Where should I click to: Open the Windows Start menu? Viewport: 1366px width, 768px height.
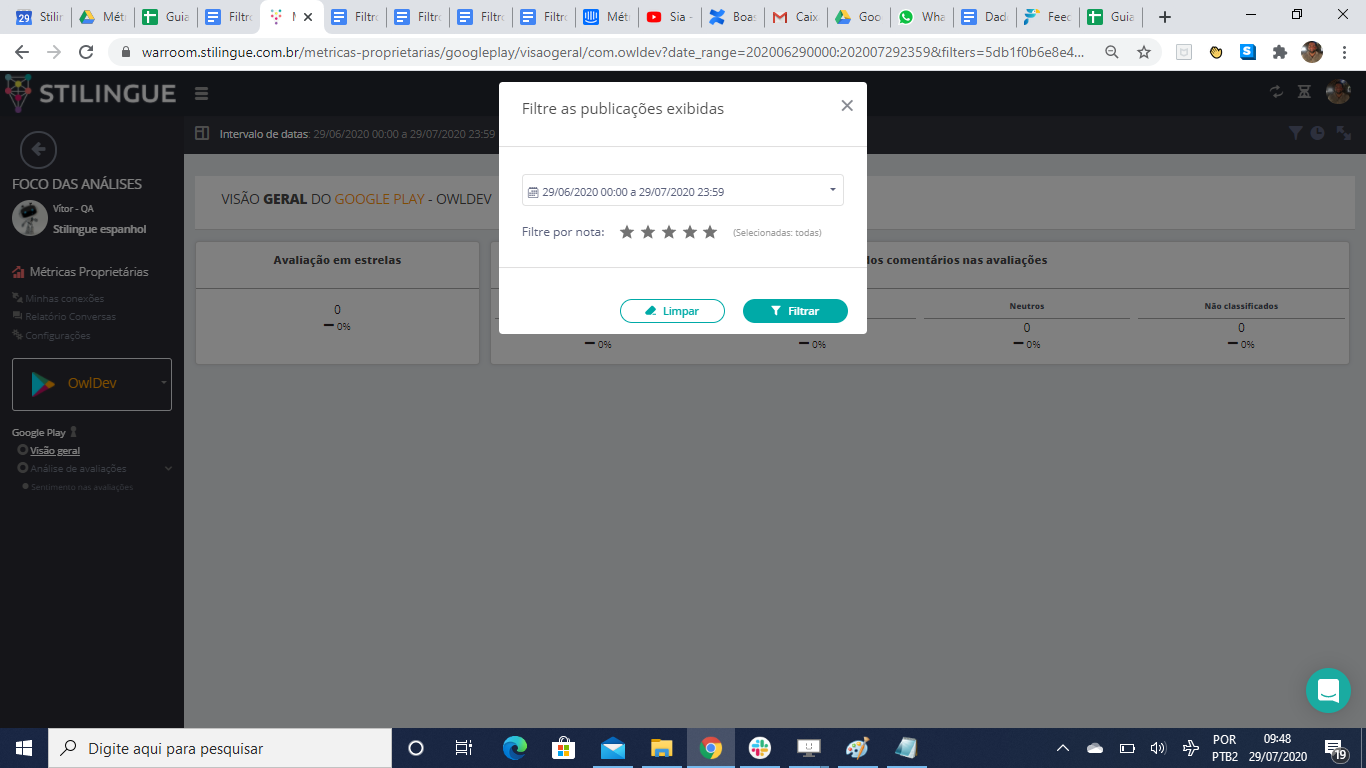coord(24,748)
